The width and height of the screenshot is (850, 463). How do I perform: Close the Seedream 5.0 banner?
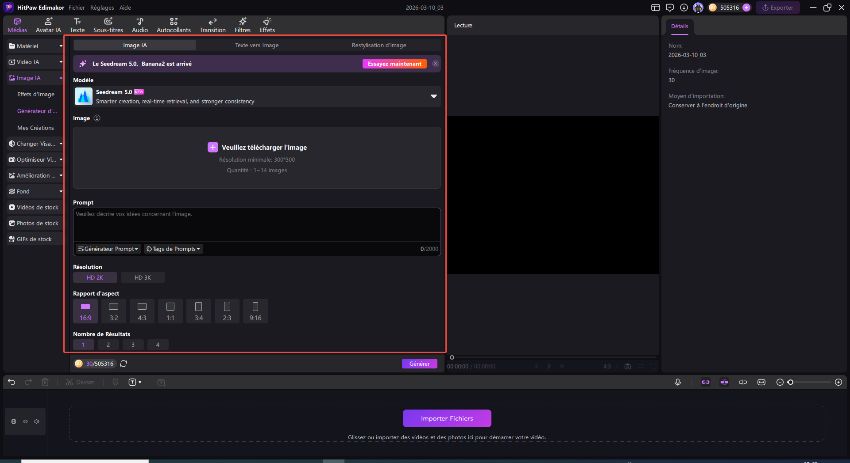pyautogui.click(x=435, y=64)
